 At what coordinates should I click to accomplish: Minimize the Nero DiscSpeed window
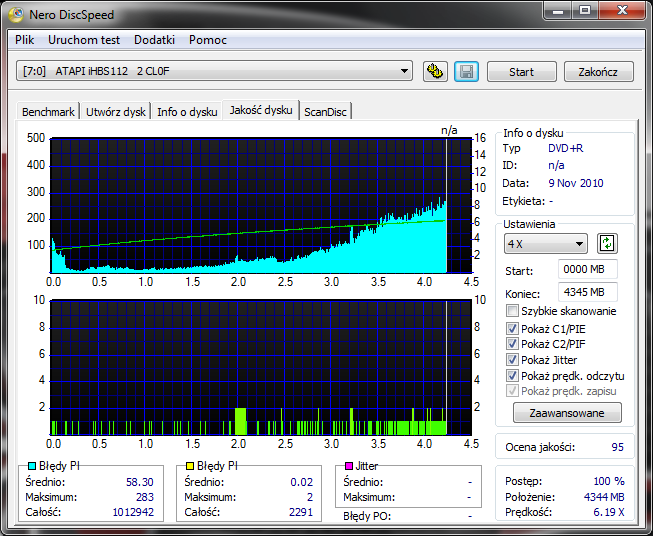coord(558,11)
